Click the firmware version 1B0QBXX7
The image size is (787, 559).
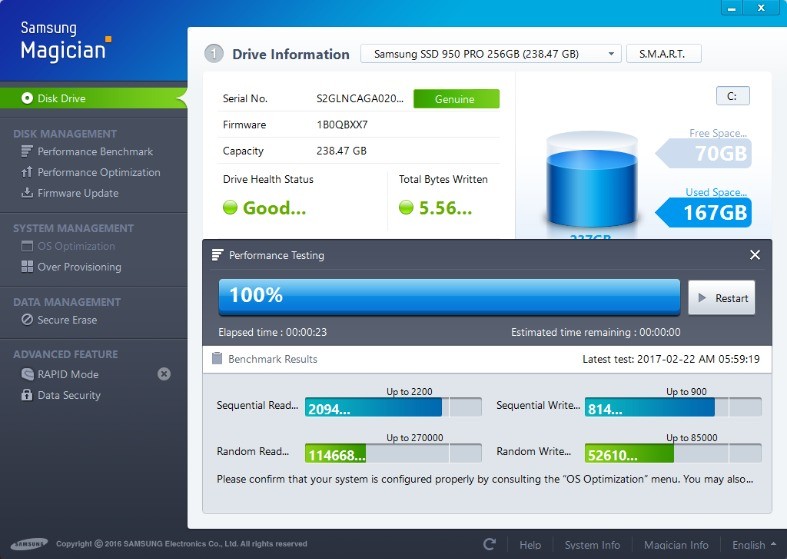(342, 124)
